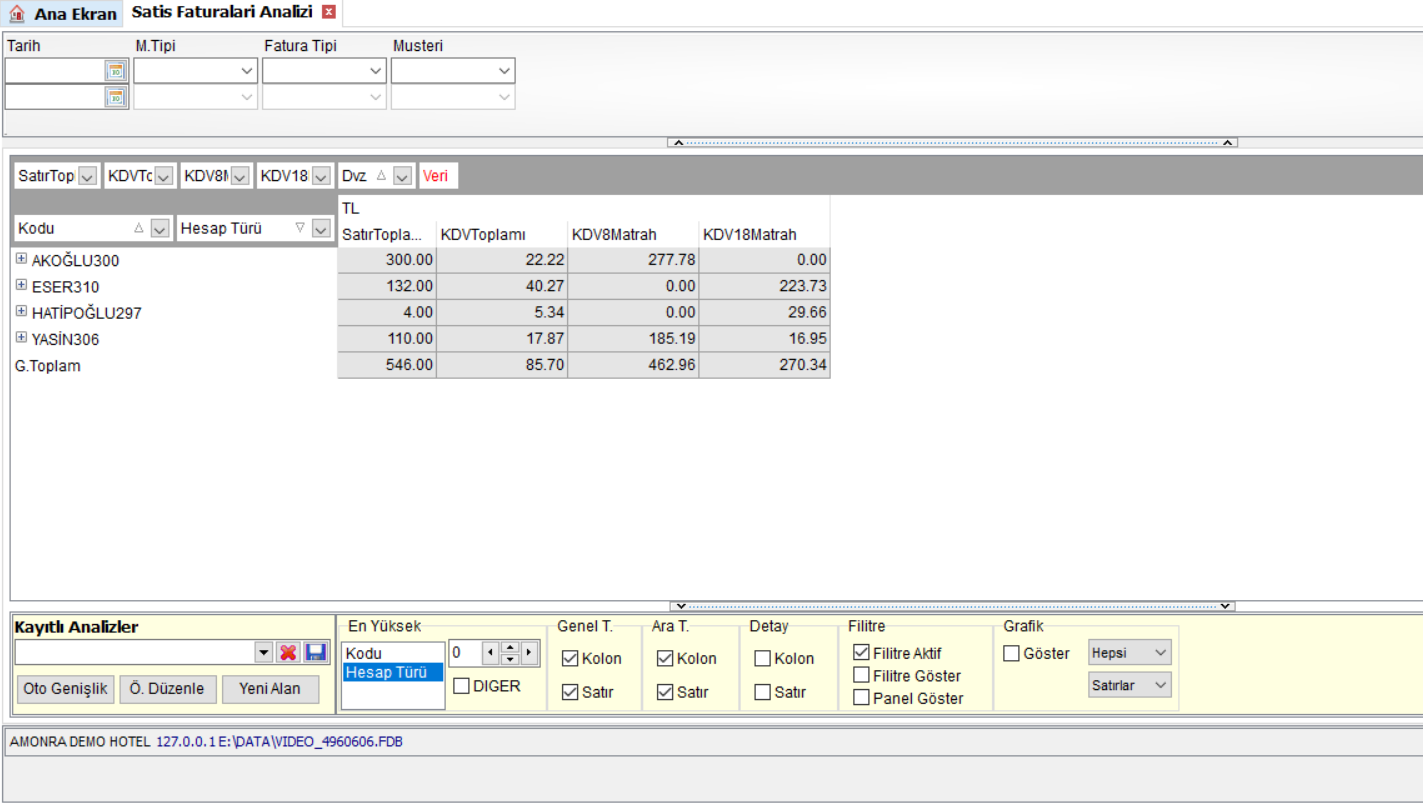This screenshot has width=1423, height=805.
Task: Open the second Tarih calendar picker icon
Action: pyautogui.click(x=116, y=97)
